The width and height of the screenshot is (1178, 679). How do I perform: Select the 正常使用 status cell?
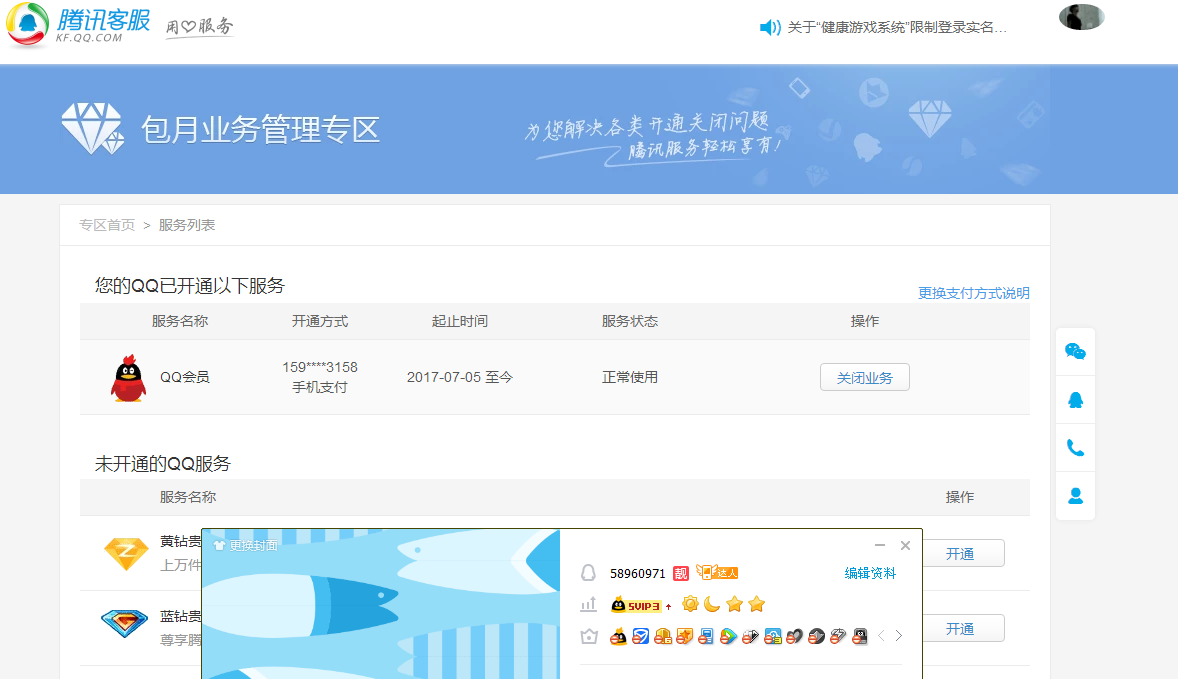click(630, 377)
